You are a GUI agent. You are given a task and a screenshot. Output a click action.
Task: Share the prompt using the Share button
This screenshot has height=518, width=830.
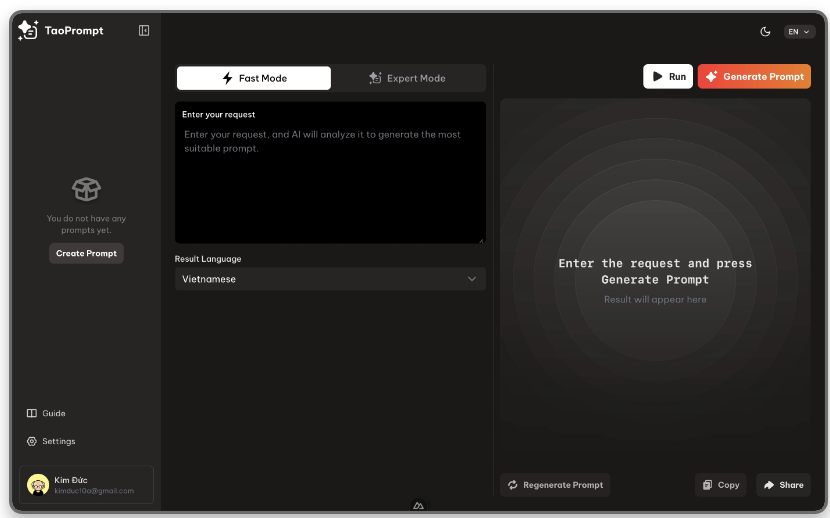(783, 485)
